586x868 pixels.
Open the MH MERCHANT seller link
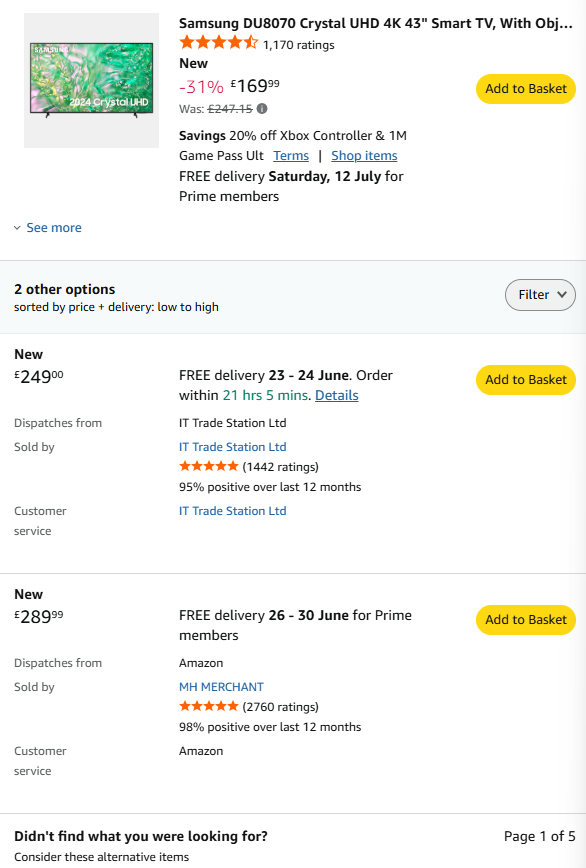click(221, 687)
